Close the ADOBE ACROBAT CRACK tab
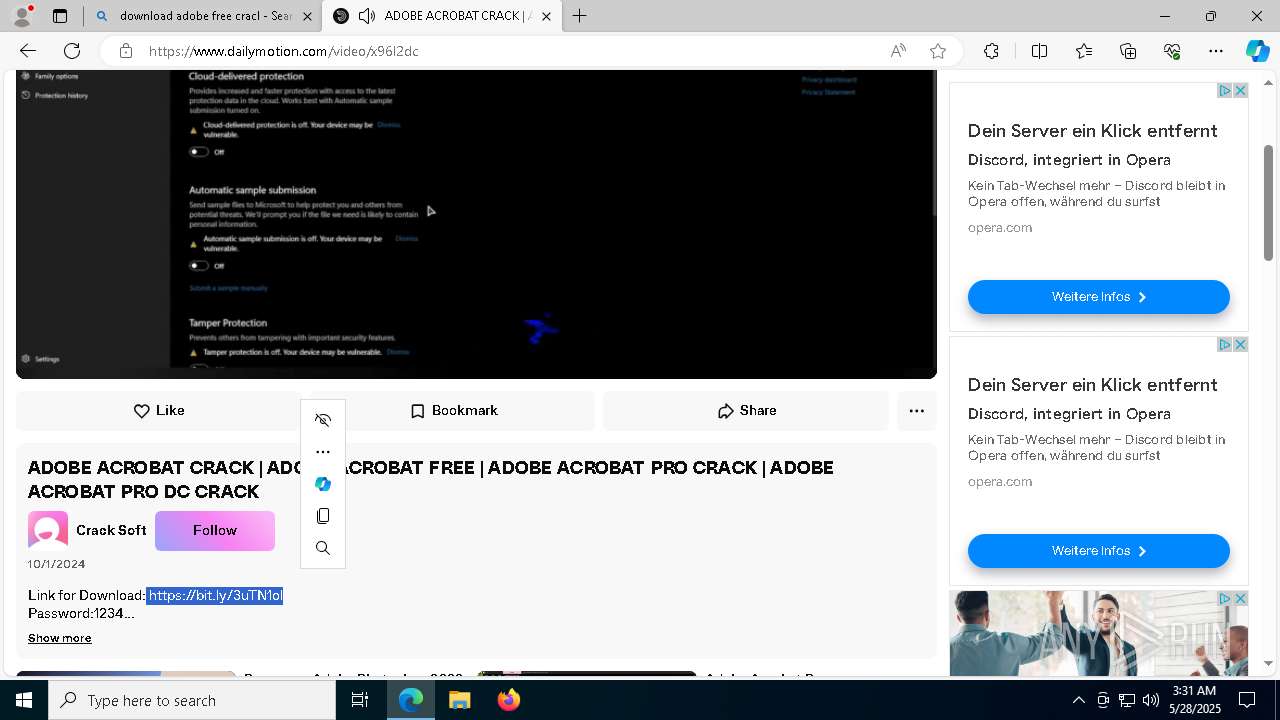Viewport: 1280px width, 720px height. point(547,16)
